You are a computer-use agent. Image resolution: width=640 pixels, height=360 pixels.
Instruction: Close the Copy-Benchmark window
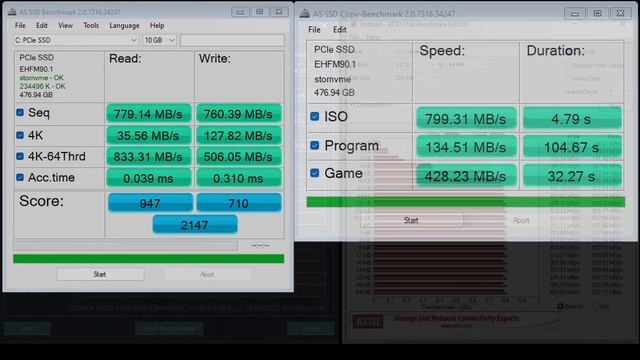620,13
